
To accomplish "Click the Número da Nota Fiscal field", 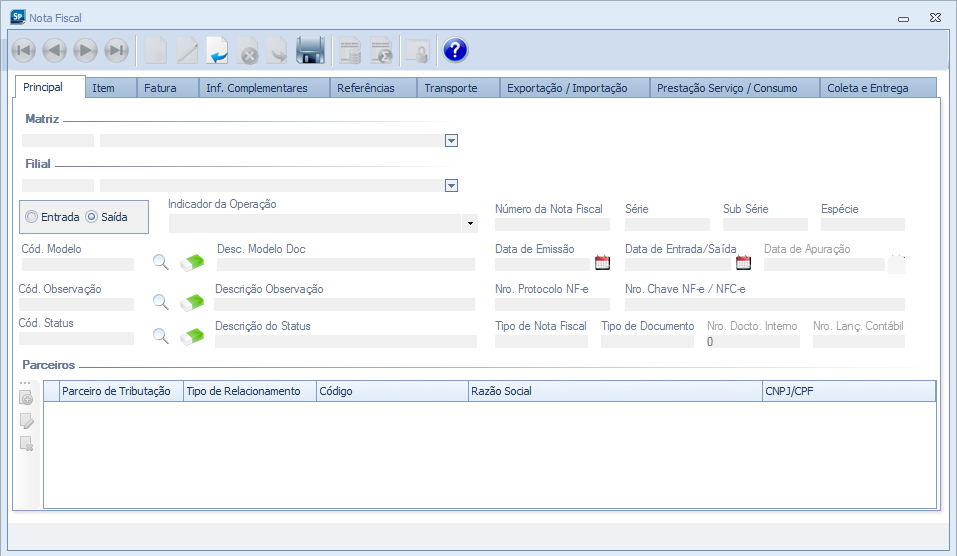I will (x=552, y=225).
